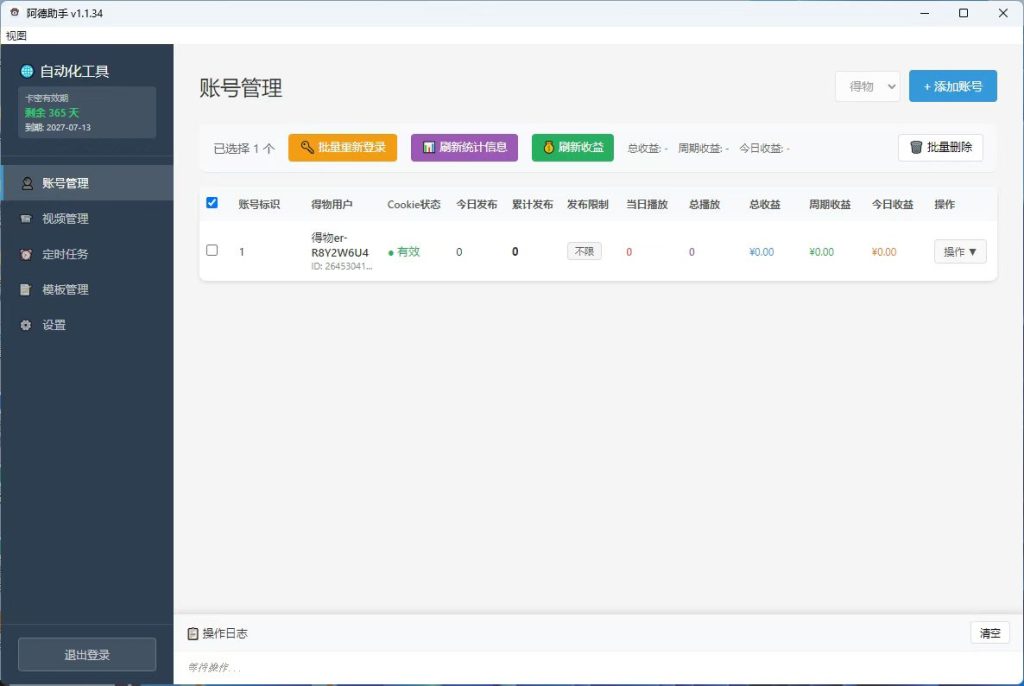Click the clipboard icon beside 操作日志
The image size is (1024, 686).
193,633
